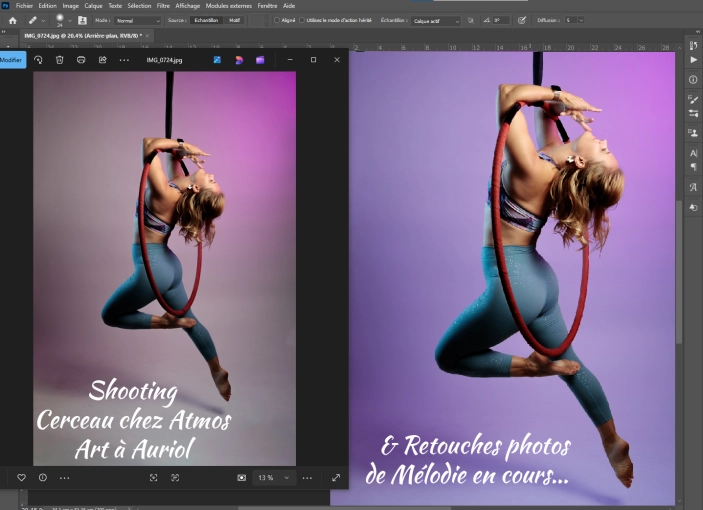Screen dimensions: 703x510
Task: Open the Character panel icon
Action: [693, 154]
